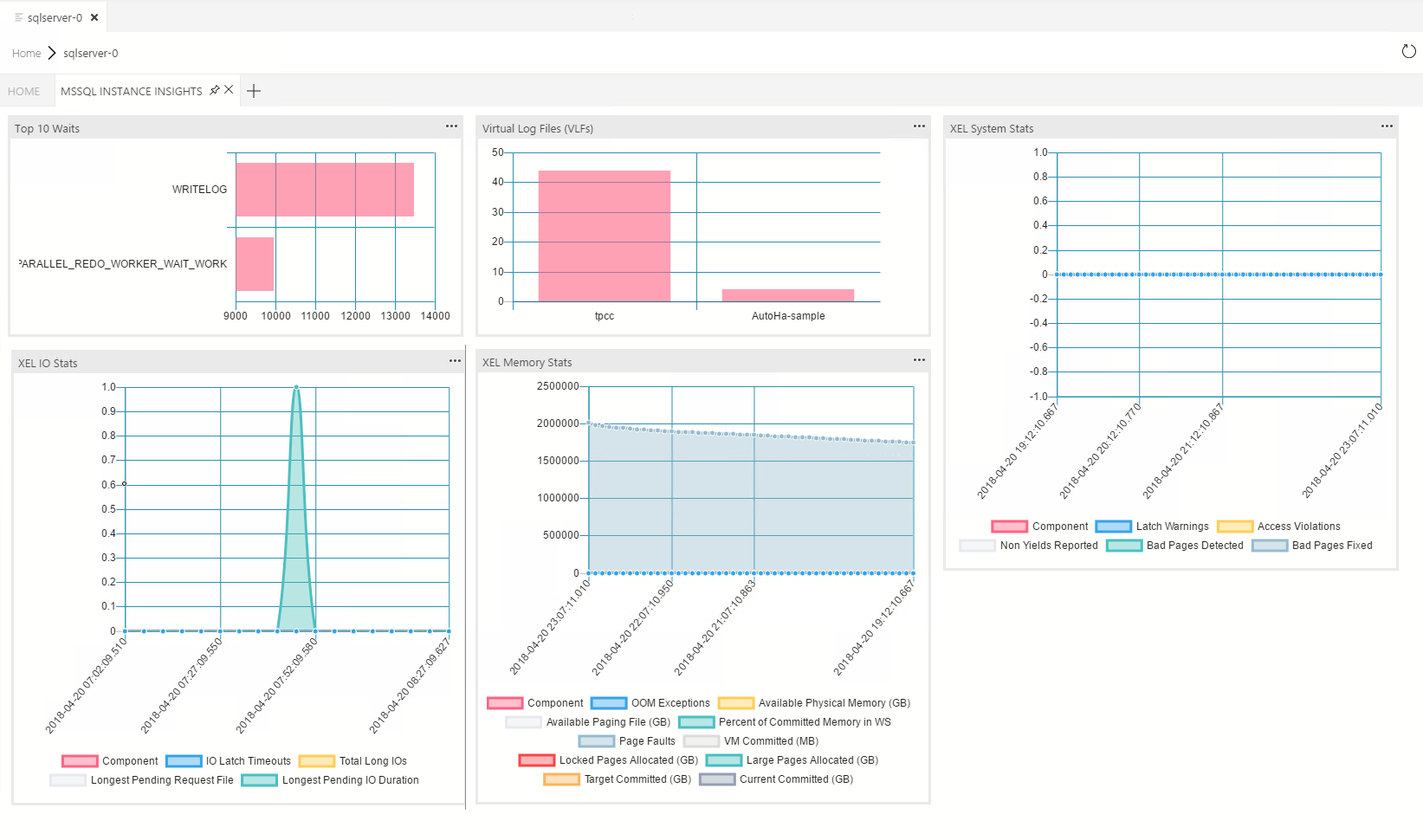Click the peak in XEL IO Stats chart

click(x=296, y=388)
